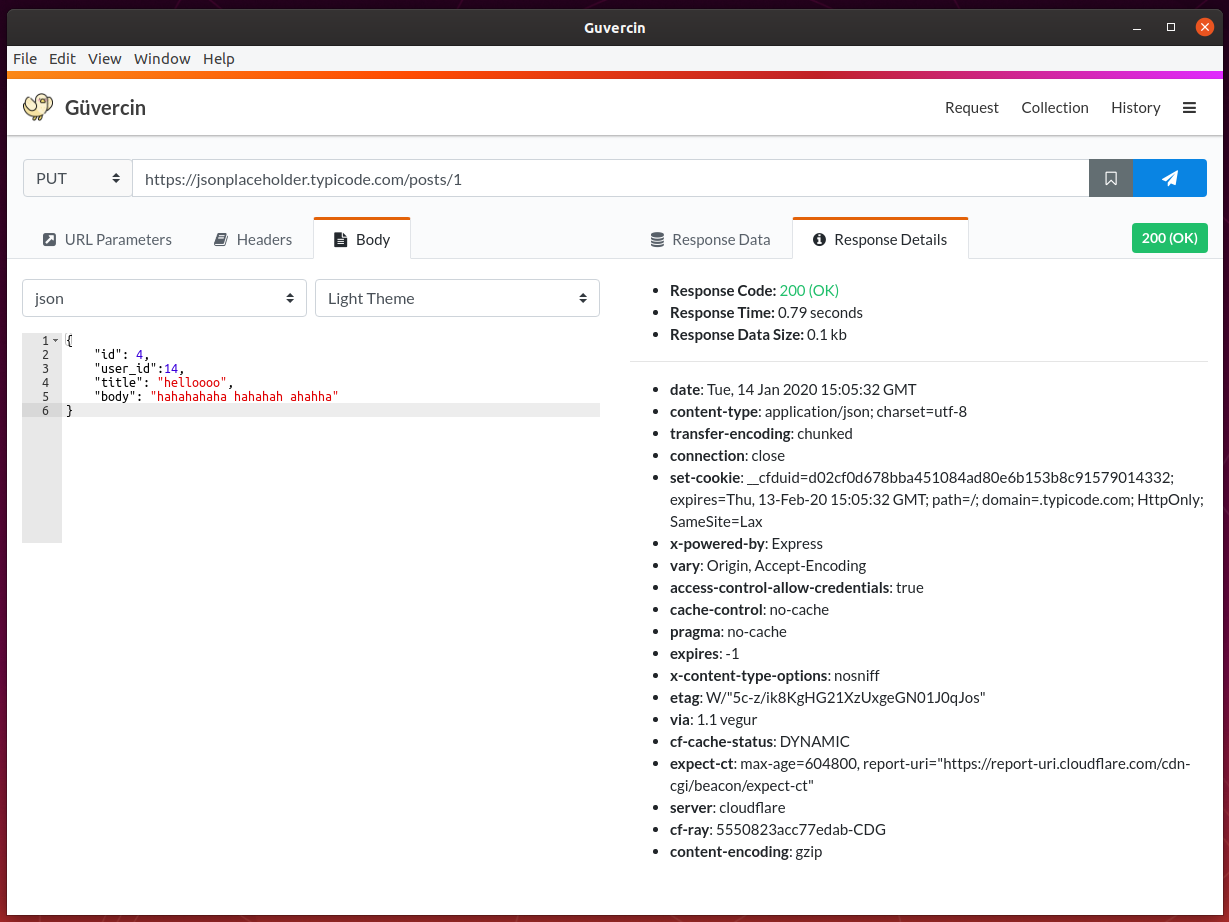Open the Collection page link
The width and height of the screenshot is (1229, 922).
1055,107
